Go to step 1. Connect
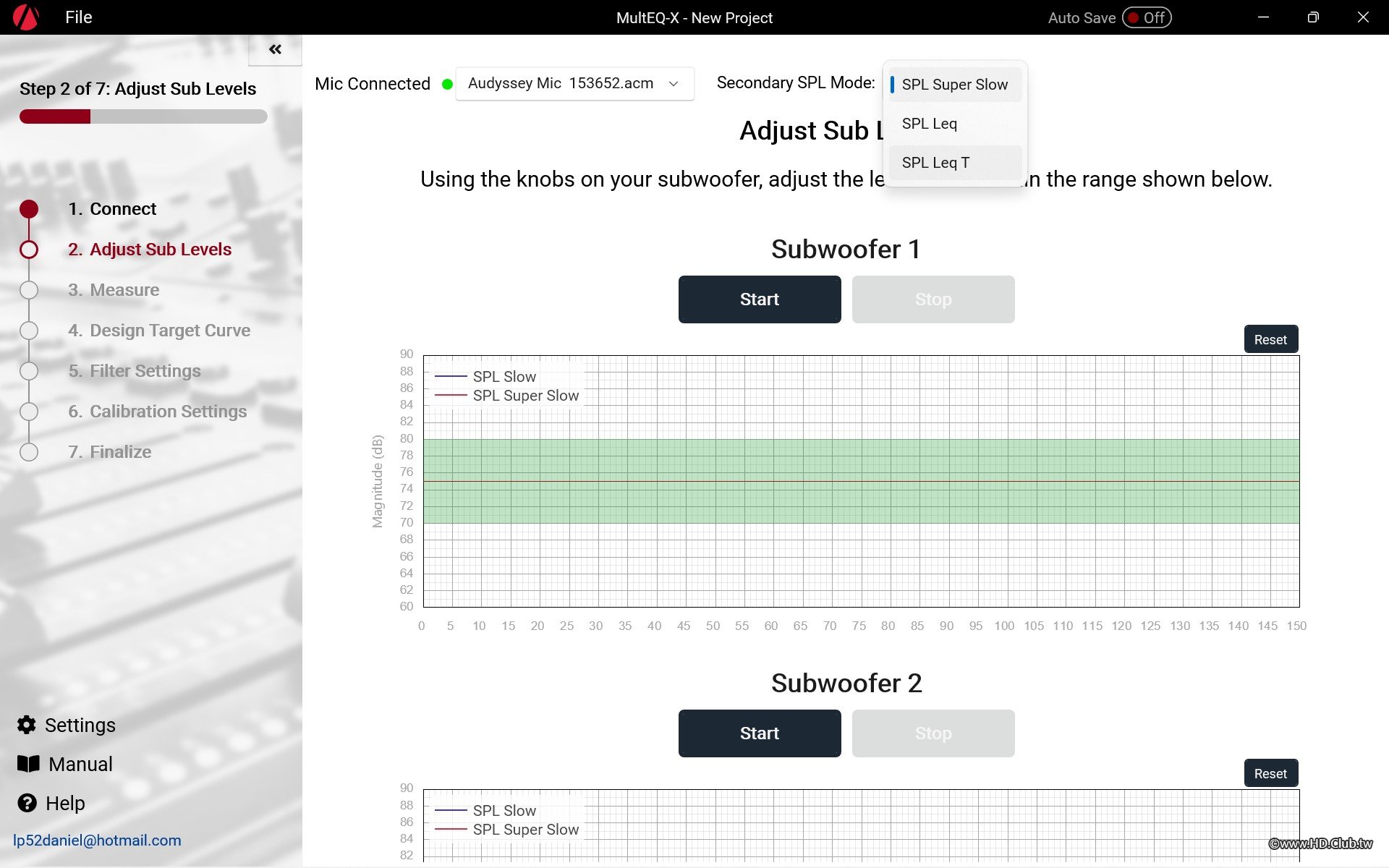Viewport: 1389px width, 868px height. [112, 209]
